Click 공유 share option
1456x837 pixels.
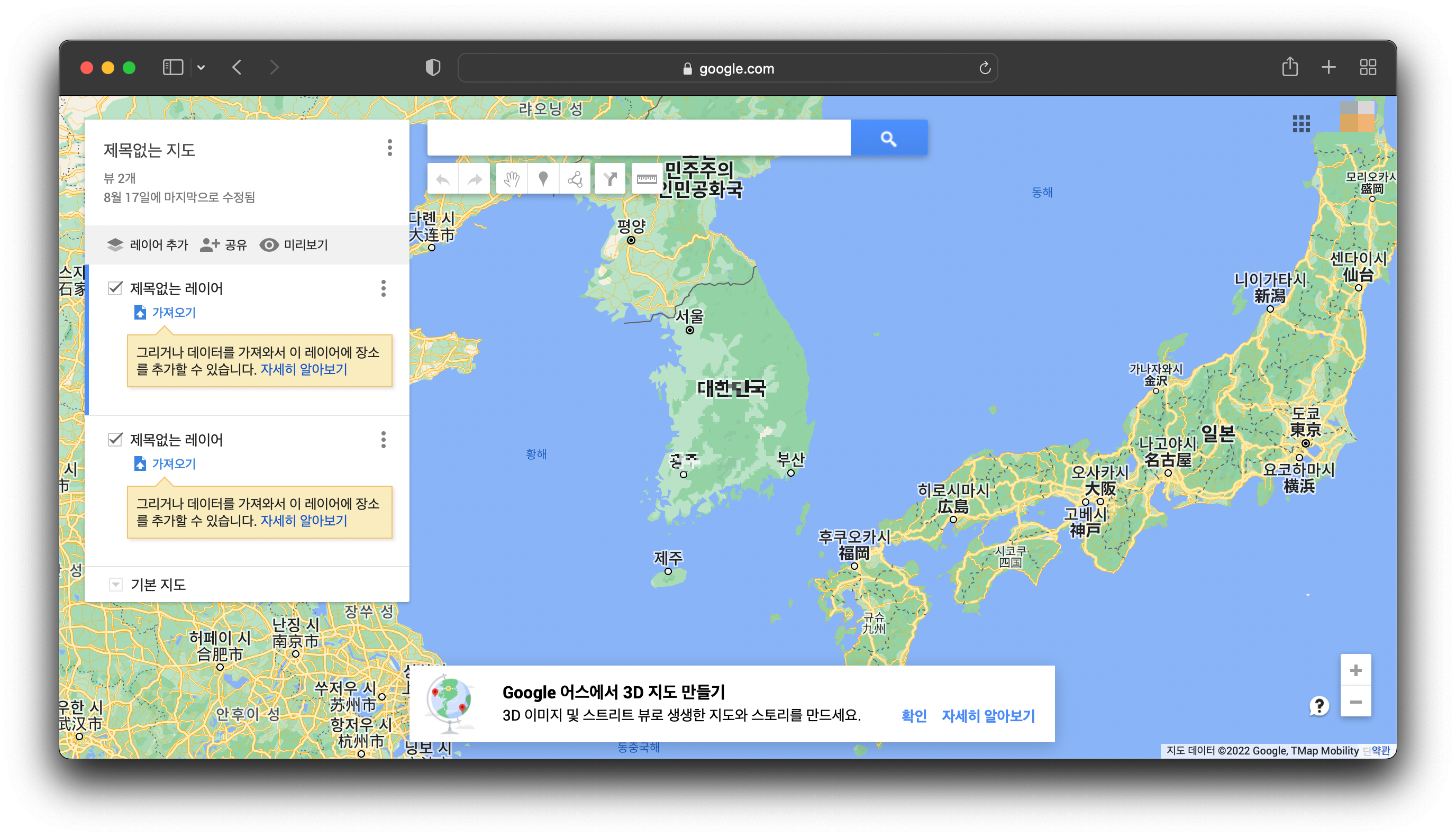(x=224, y=245)
